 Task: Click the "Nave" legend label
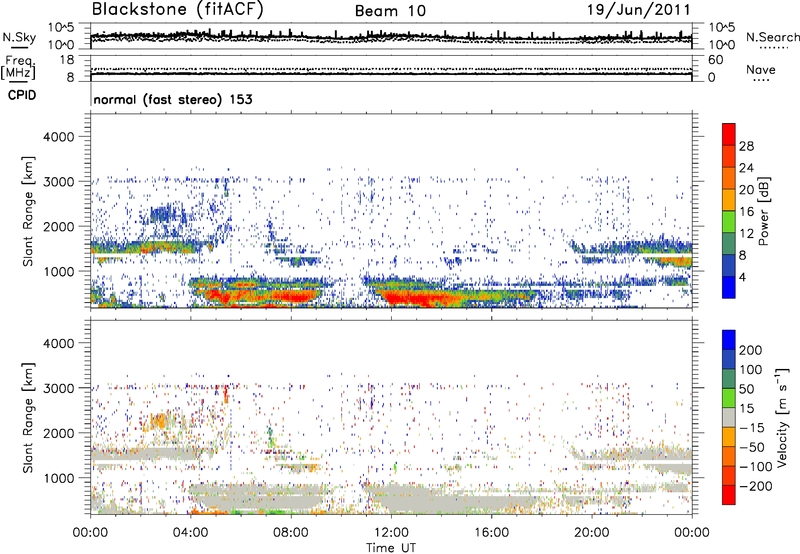pos(760,70)
